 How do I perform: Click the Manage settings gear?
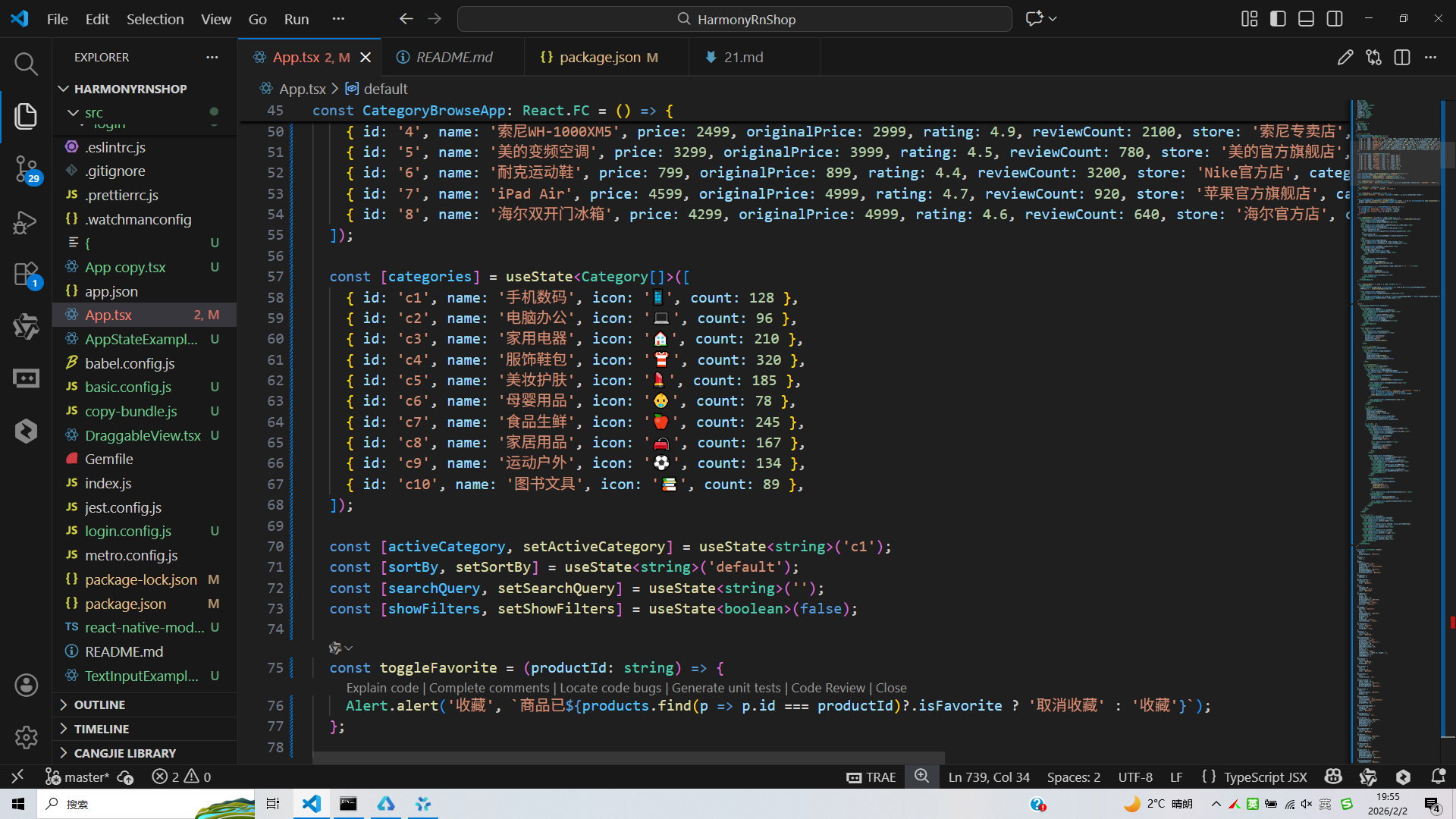[x=26, y=737]
